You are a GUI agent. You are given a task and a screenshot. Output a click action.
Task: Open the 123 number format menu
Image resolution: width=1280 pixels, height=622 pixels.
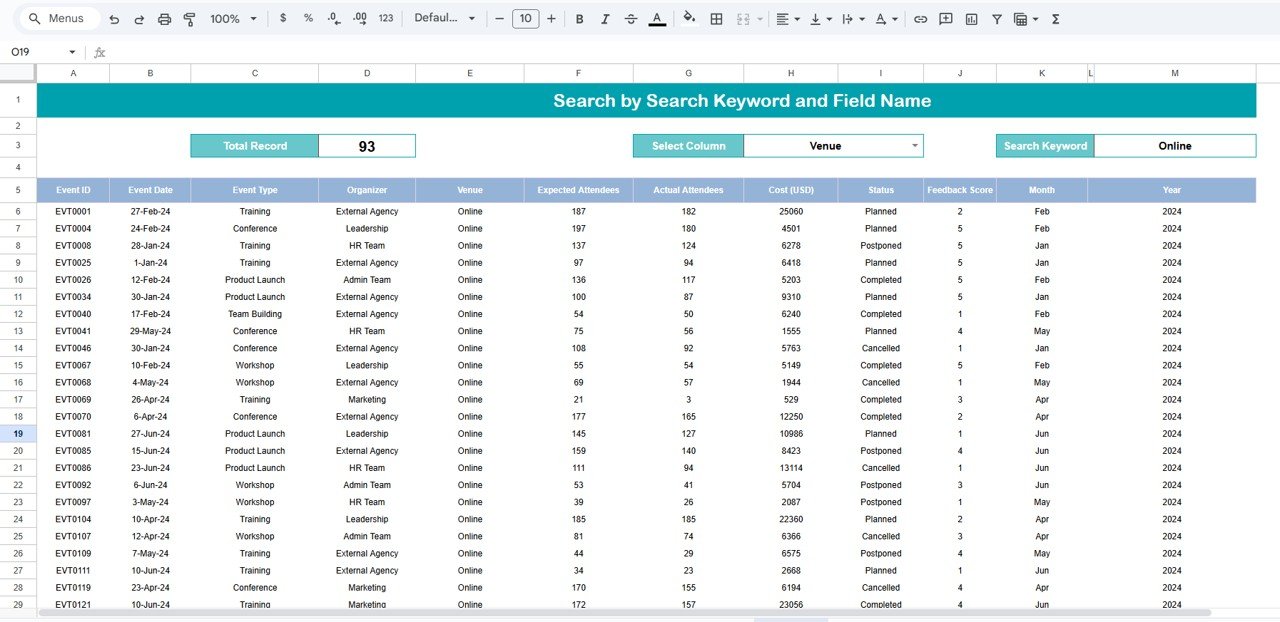385,19
